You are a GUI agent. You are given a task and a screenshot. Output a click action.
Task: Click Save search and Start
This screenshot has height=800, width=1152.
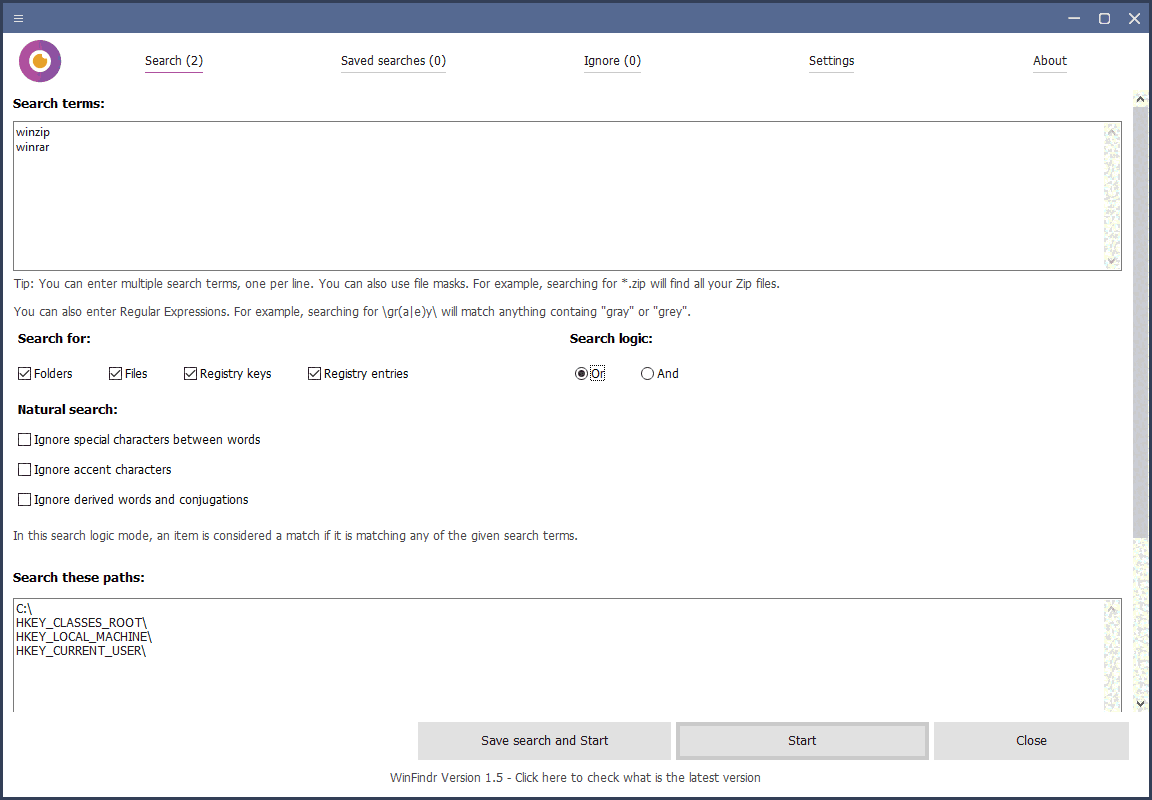pyautogui.click(x=544, y=740)
